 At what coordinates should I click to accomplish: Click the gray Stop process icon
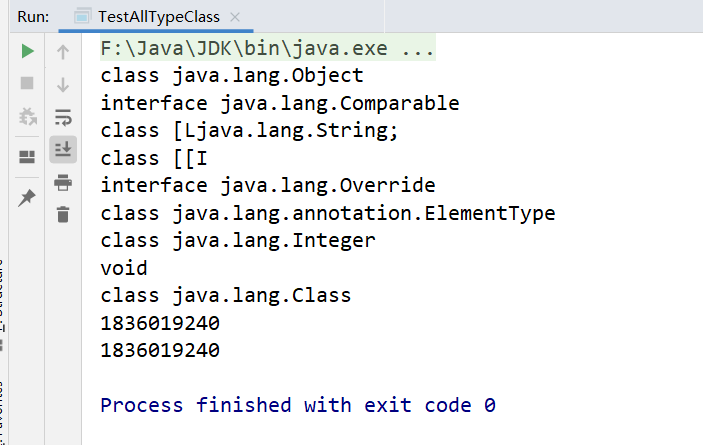point(28,83)
